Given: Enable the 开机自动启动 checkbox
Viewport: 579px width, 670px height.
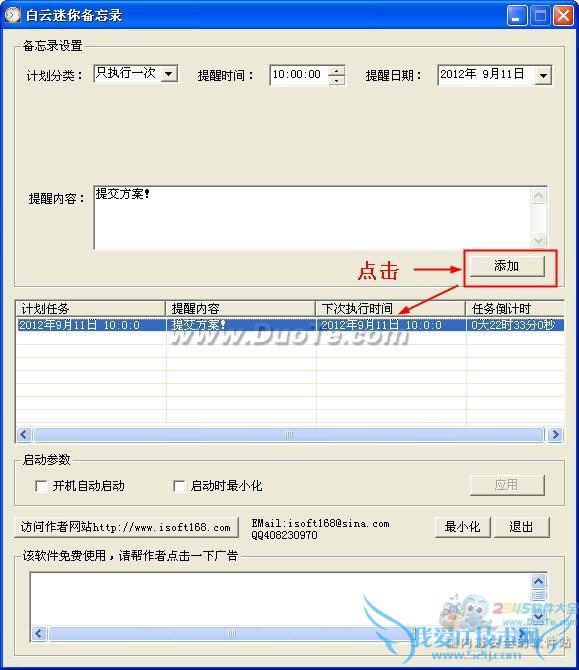Looking at the screenshot, I should click(x=41, y=486).
